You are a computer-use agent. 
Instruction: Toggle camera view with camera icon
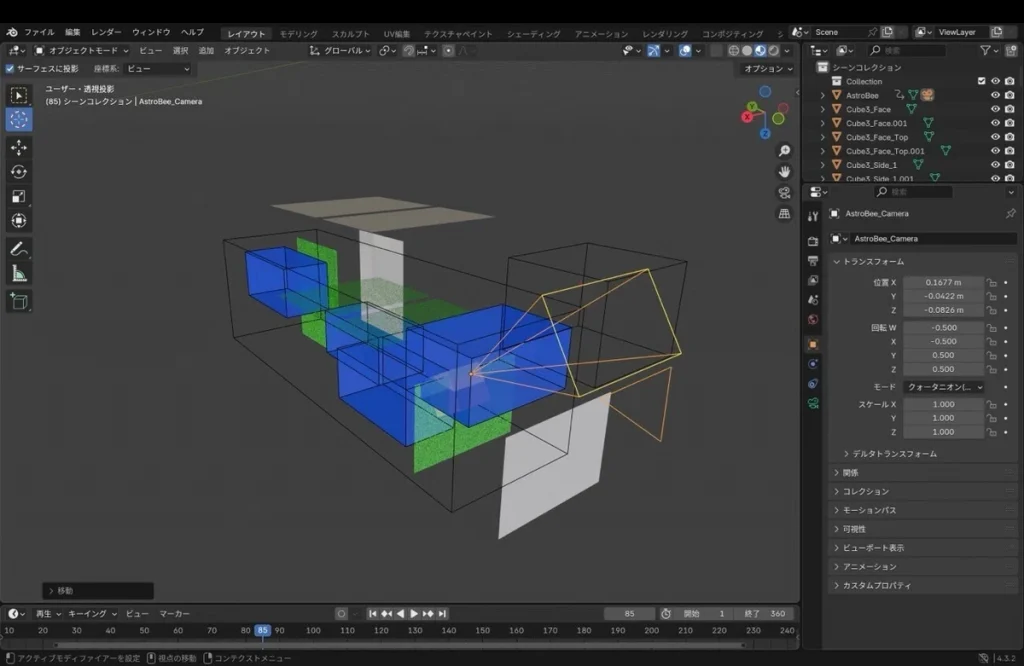coord(785,193)
